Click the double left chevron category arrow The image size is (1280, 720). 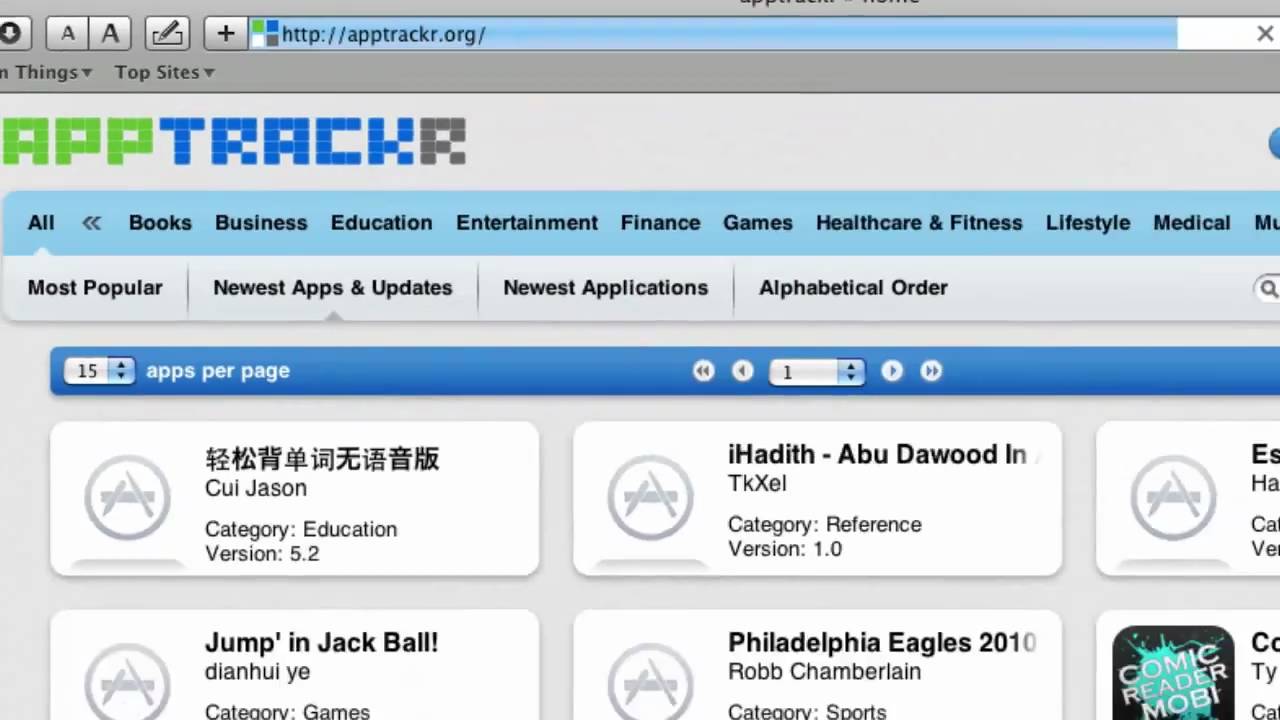(x=92, y=223)
